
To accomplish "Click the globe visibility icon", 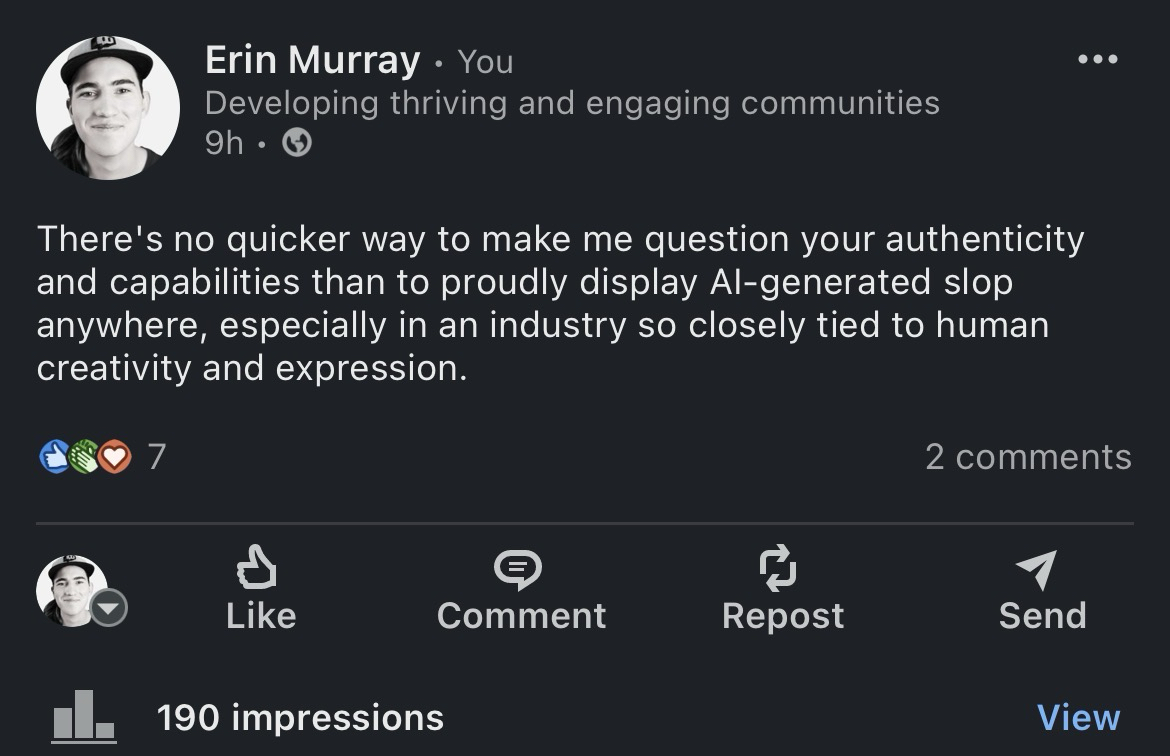I will [x=297, y=144].
